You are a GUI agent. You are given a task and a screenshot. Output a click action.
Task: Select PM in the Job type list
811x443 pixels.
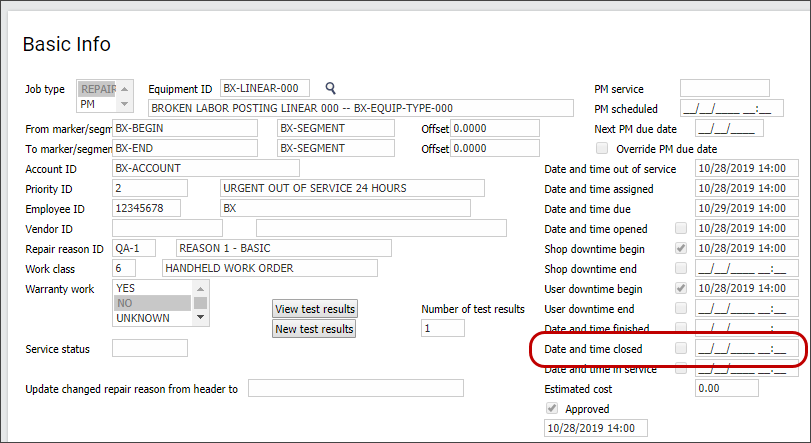[x=96, y=103]
